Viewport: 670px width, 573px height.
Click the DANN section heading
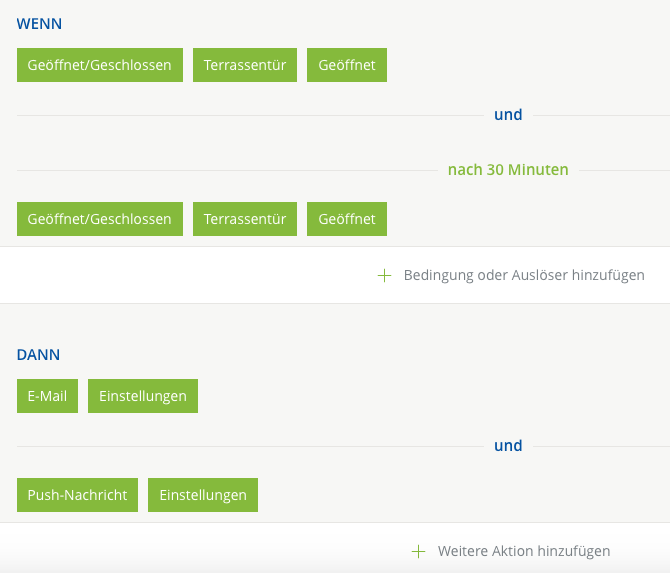39,354
